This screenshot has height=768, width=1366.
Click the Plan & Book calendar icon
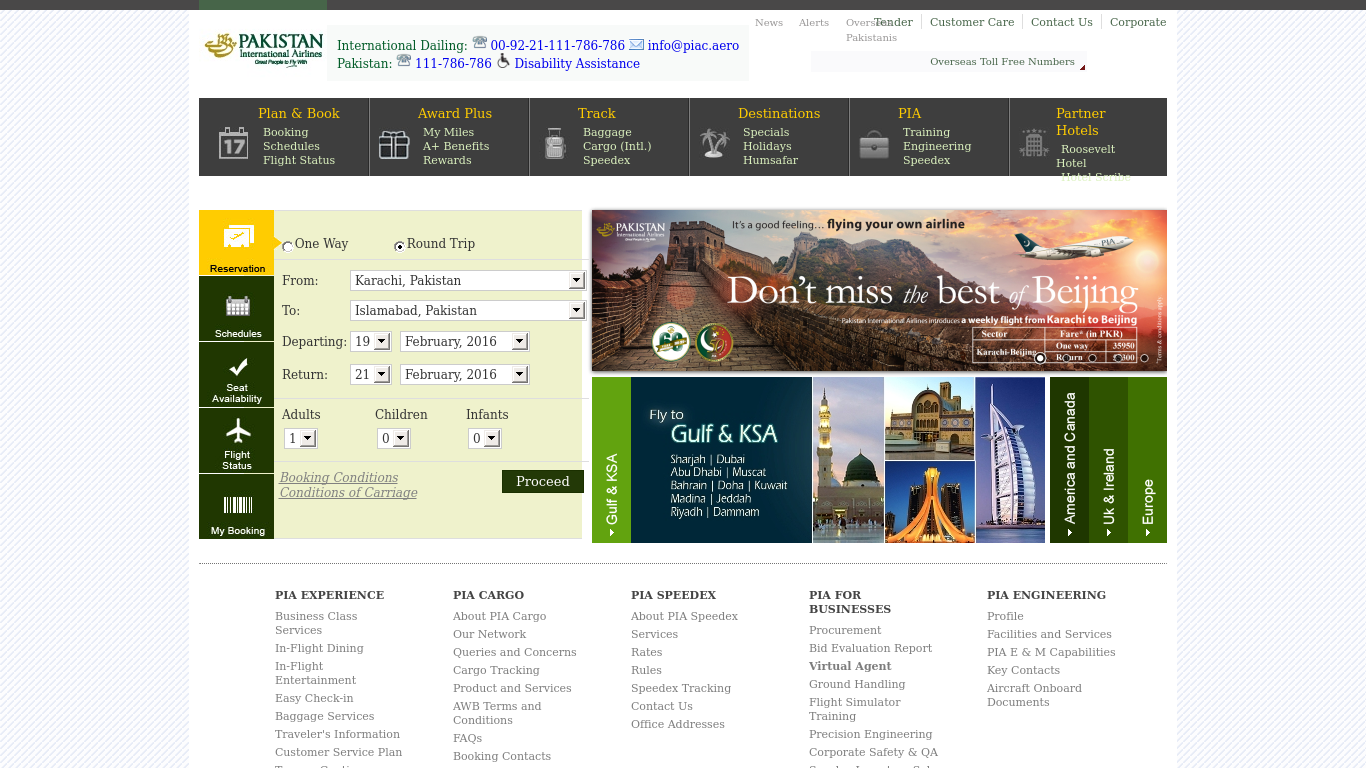pyautogui.click(x=233, y=143)
